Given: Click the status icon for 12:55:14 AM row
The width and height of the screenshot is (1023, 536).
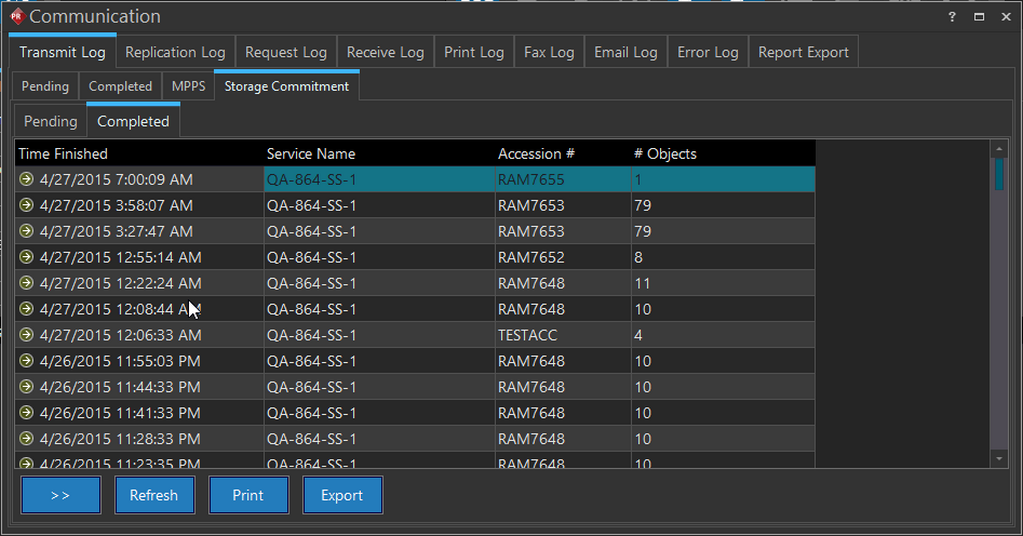Looking at the screenshot, I should coord(27,258).
